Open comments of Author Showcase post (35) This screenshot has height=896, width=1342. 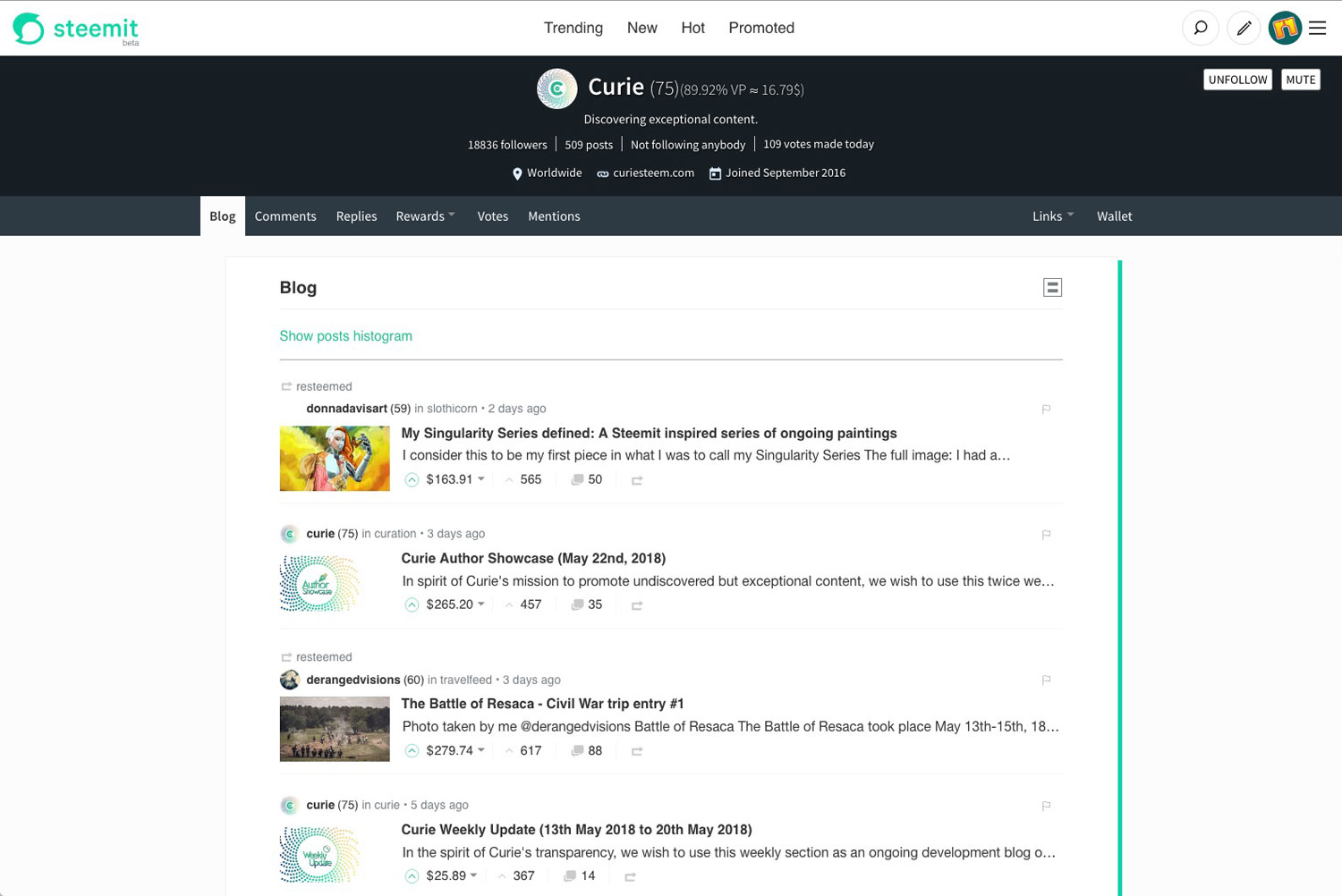point(587,604)
